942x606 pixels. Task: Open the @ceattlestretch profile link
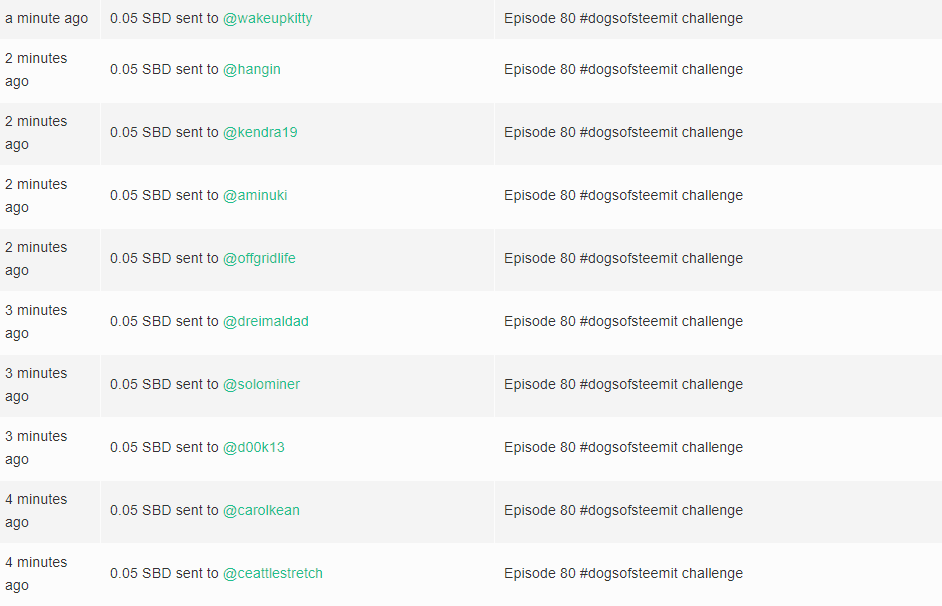pos(273,574)
